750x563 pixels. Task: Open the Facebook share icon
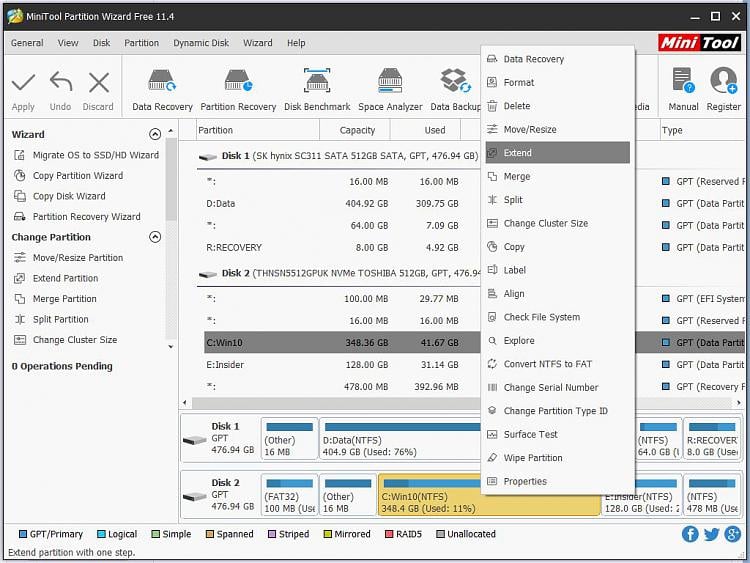point(690,534)
